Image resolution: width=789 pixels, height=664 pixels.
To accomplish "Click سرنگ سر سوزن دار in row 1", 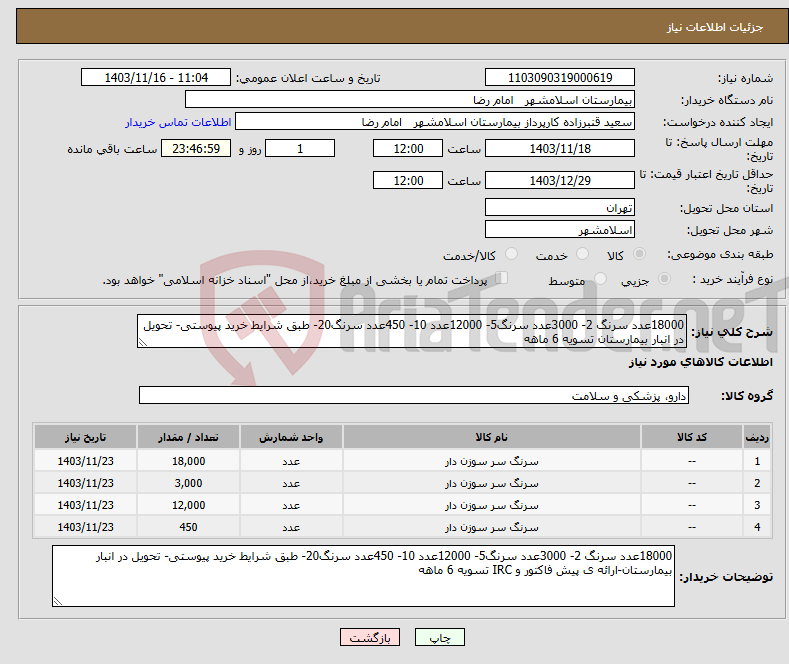I will point(492,461).
